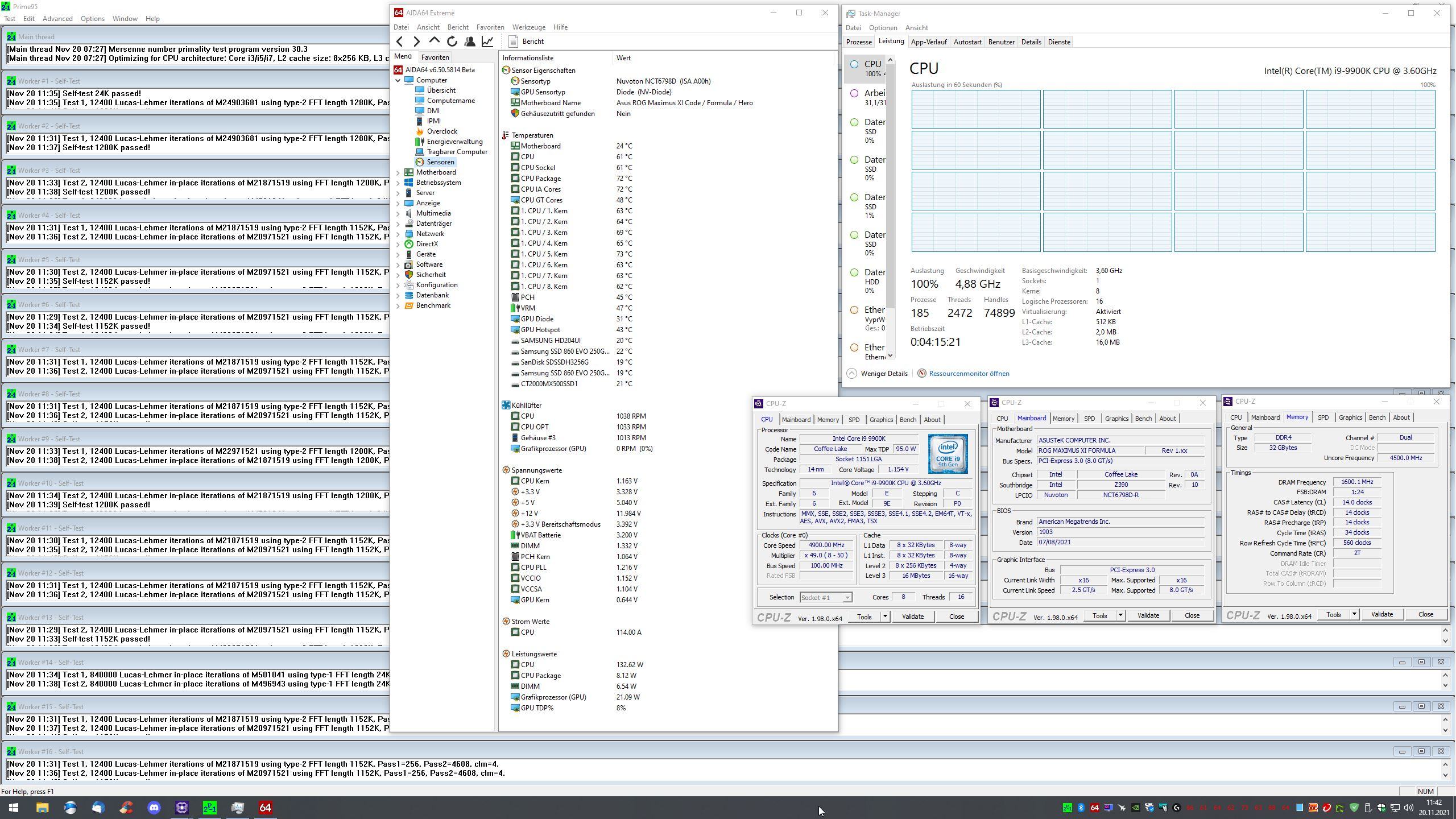1456x819 pixels.
Task: Click Weniger Details toggle in Task-Manager
Action: tap(877, 374)
